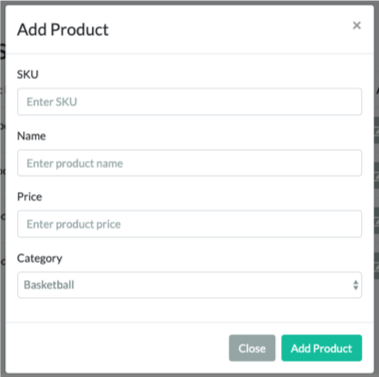Focus the SKU input field
Image resolution: width=379 pixels, height=377 pixels.
tap(189, 102)
